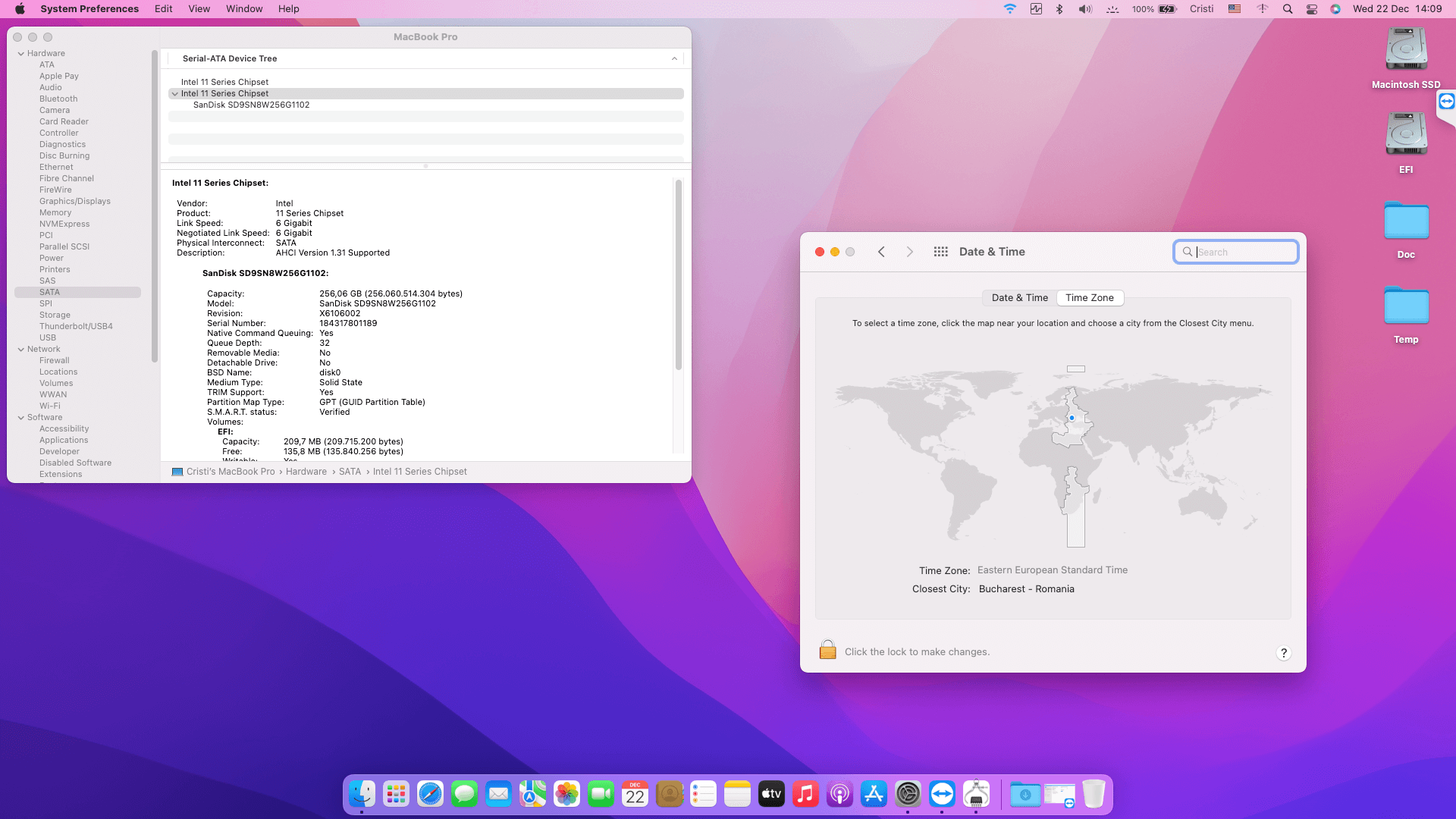Open the Edit menu
The image size is (1456, 819).
[163, 9]
